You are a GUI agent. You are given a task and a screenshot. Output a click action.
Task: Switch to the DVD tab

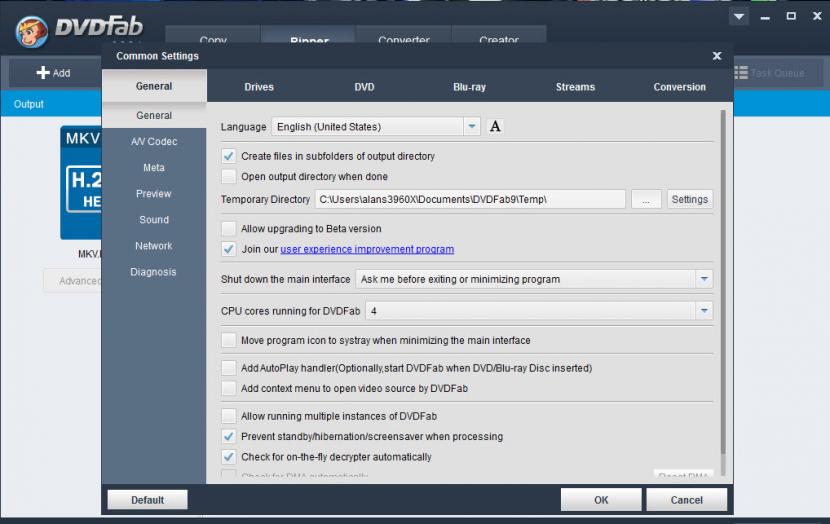364,87
